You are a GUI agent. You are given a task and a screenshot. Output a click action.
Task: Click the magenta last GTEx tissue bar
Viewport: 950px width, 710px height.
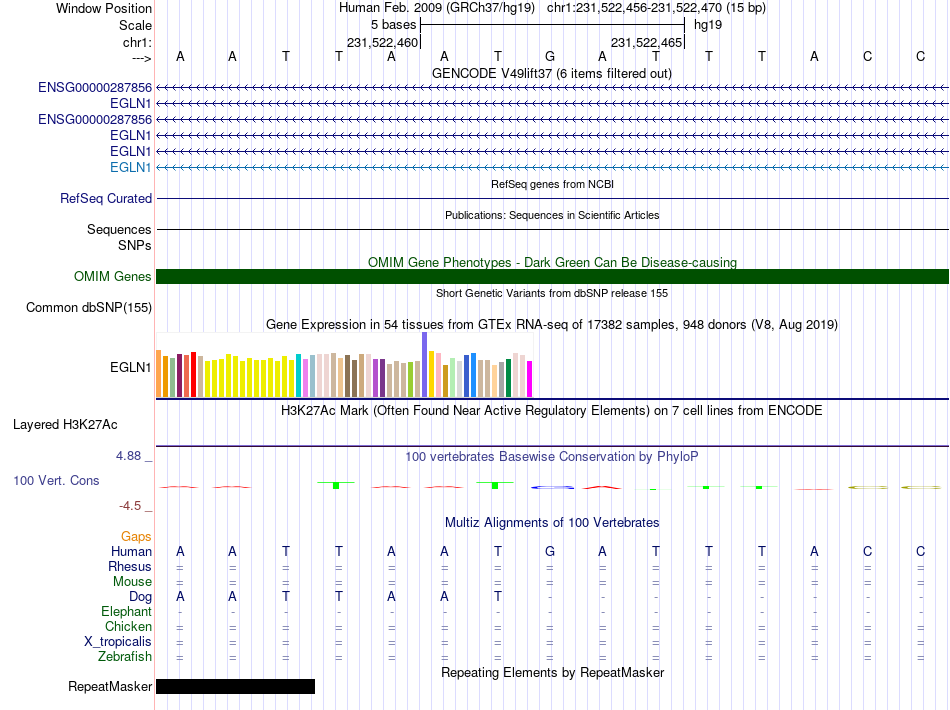pos(530,379)
